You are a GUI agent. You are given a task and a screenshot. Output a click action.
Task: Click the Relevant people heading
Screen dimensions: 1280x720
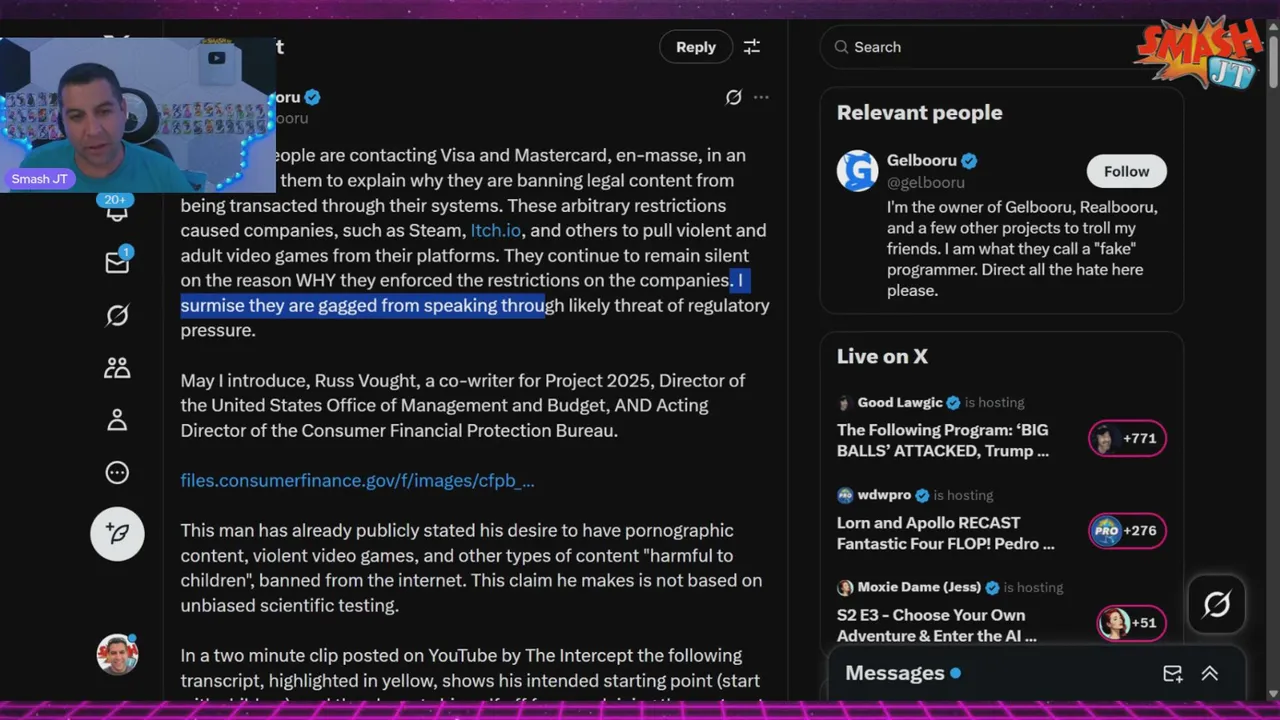tap(919, 112)
